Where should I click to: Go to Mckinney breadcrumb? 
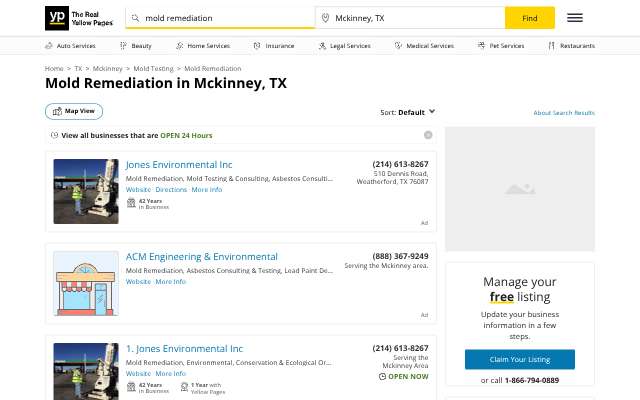107,69
